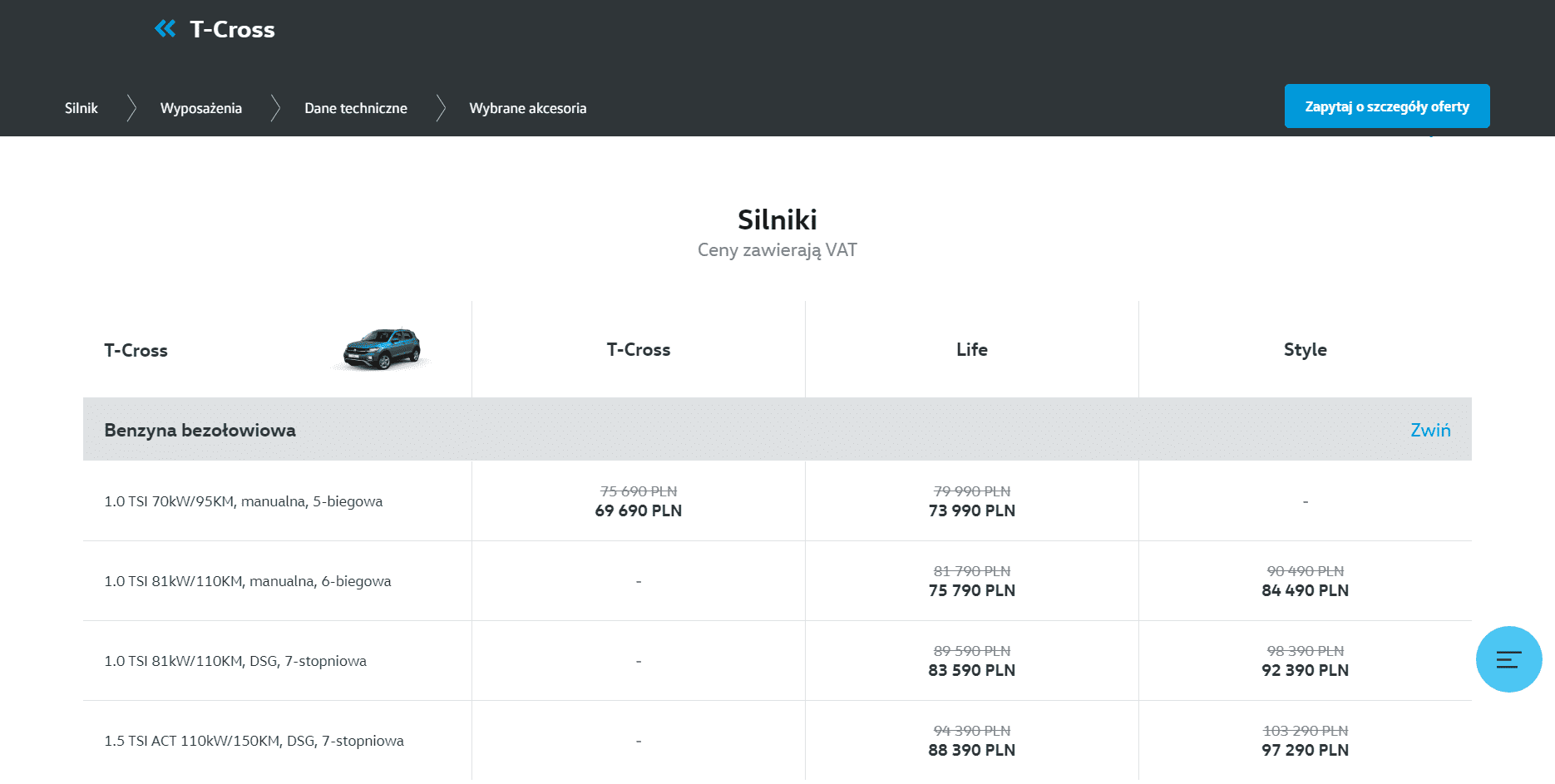
Task: Click the Ceny zawierają VAT subtitle
Action: click(x=777, y=250)
